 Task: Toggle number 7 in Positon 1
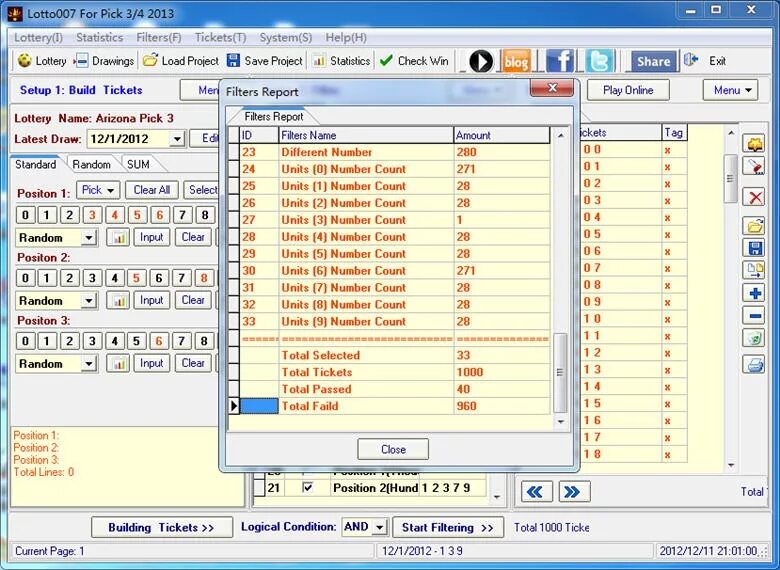pyautogui.click(x=182, y=215)
